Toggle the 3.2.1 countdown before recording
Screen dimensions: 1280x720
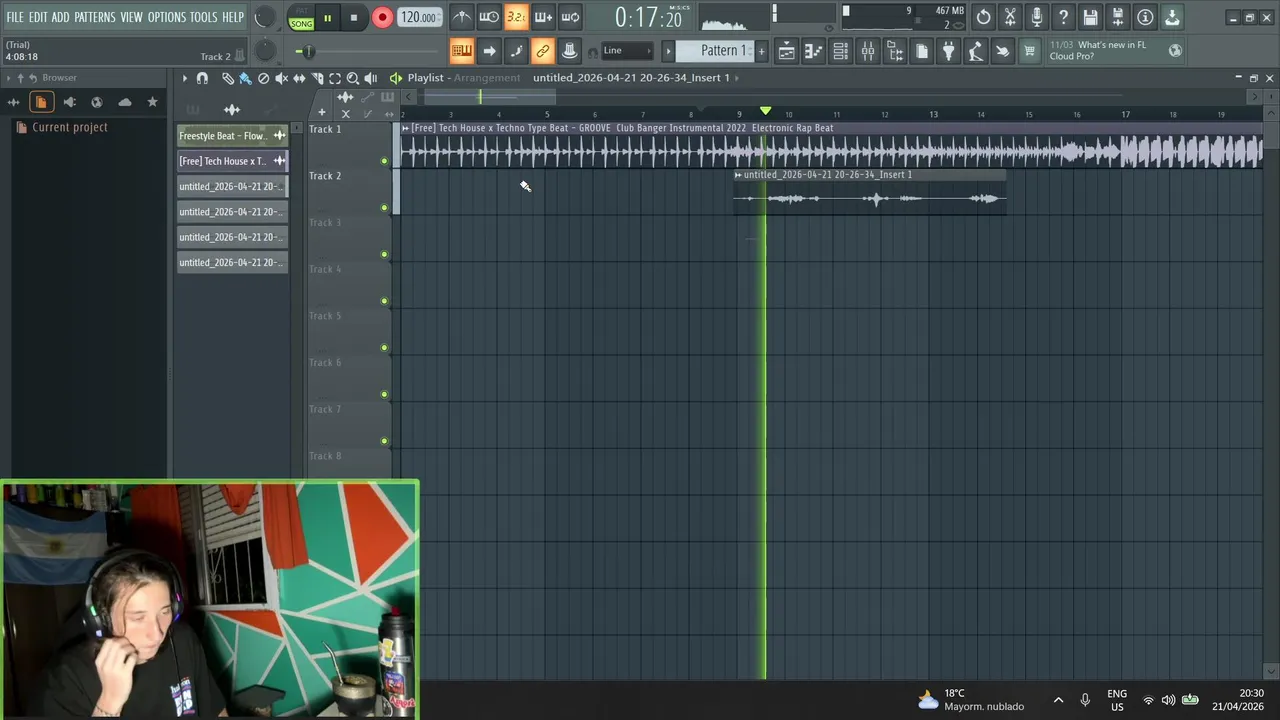coord(516,17)
